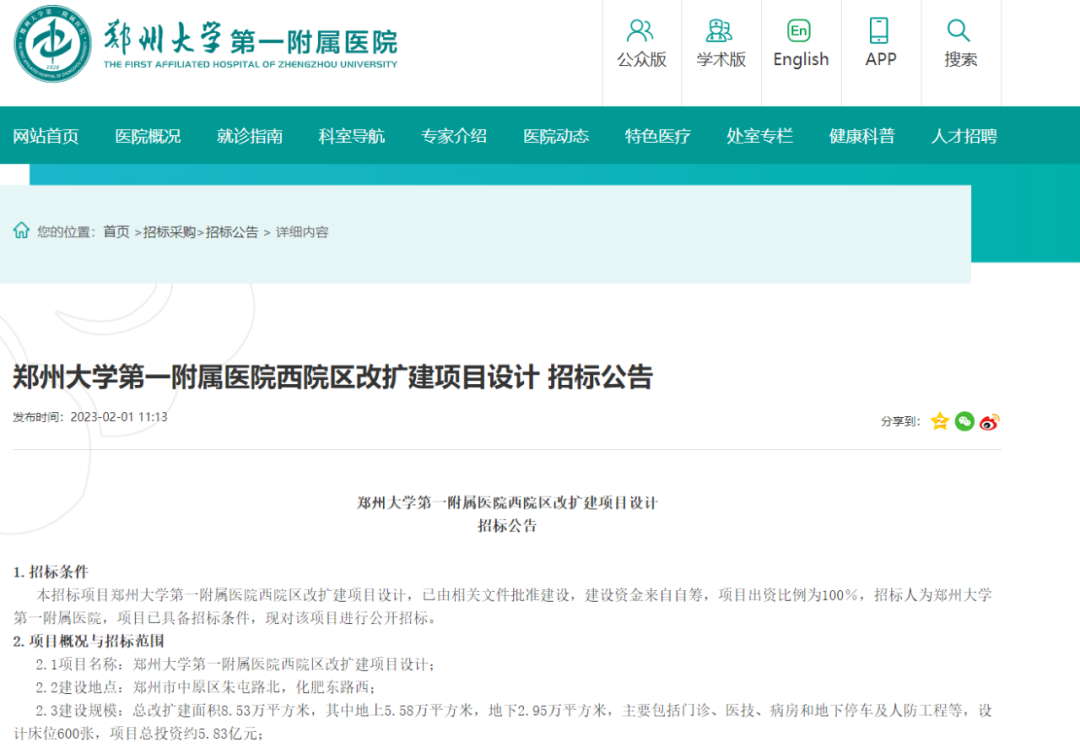Open the 学术版 academic version icon
Viewport: 1080px width, 748px height.
(720, 31)
